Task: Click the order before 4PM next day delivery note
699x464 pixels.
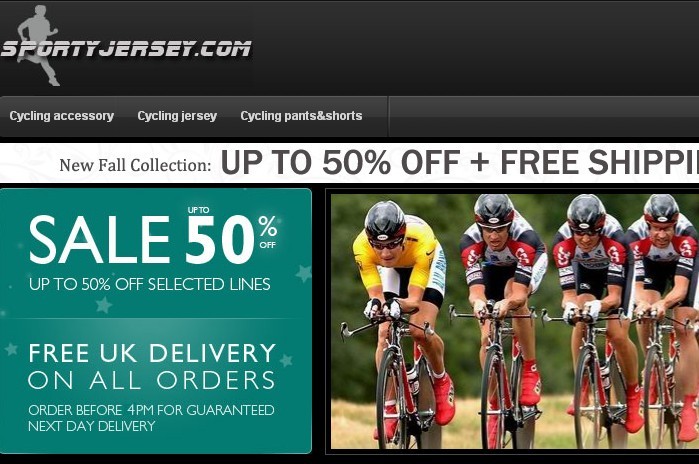Action: (151, 418)
